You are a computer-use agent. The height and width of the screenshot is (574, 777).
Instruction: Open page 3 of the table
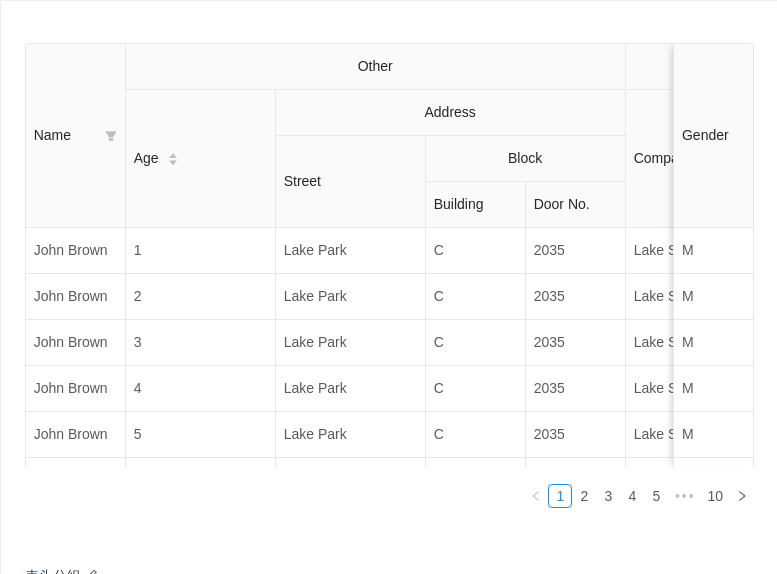(x=608, y=496)
